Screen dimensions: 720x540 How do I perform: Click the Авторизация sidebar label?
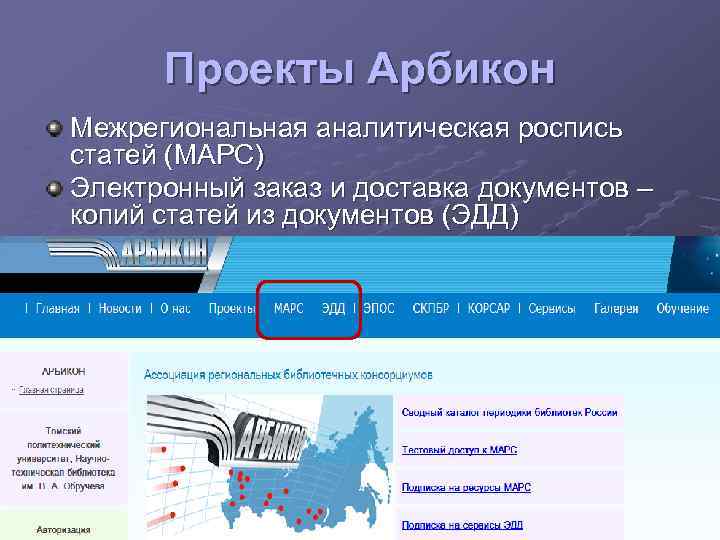click(63, 530)
